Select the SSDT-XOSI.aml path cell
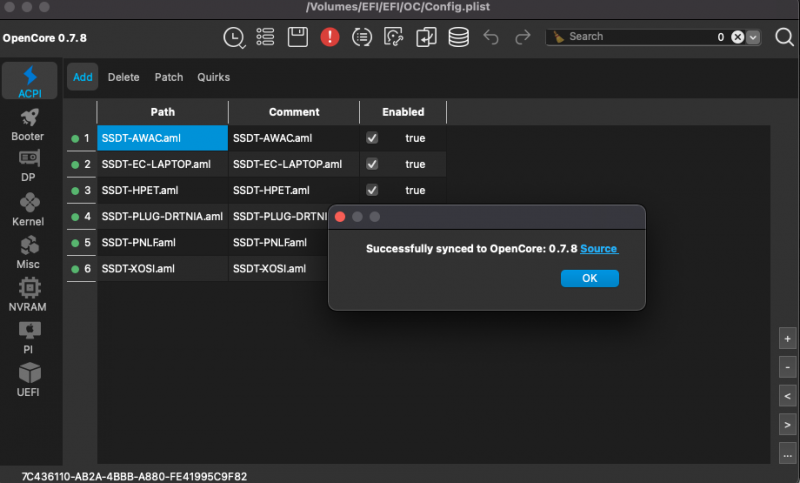The image size is (800, 483). (x=162, y=269)
